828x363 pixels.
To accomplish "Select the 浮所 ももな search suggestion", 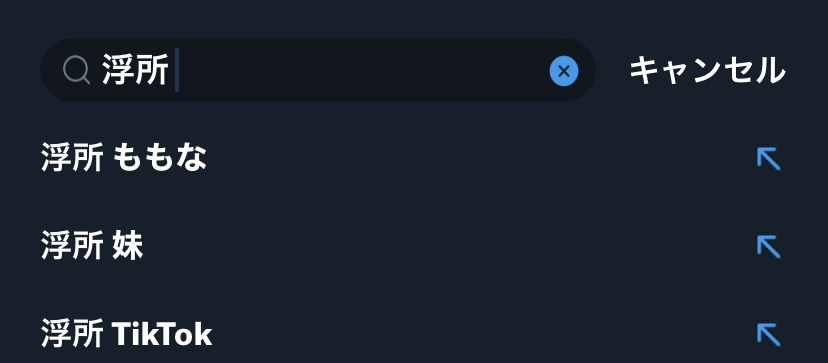I will coord(414,159).
